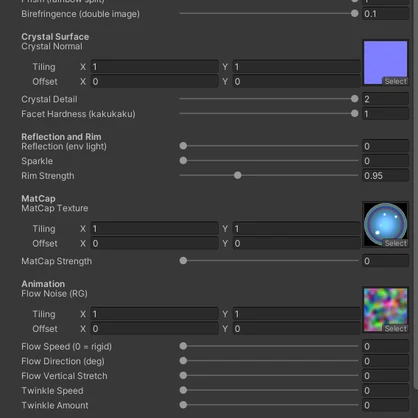The width and height of the screenshot is (418, 418).
Task: Edit the Flow Speed value field
Action: click(x=385, y=346)
